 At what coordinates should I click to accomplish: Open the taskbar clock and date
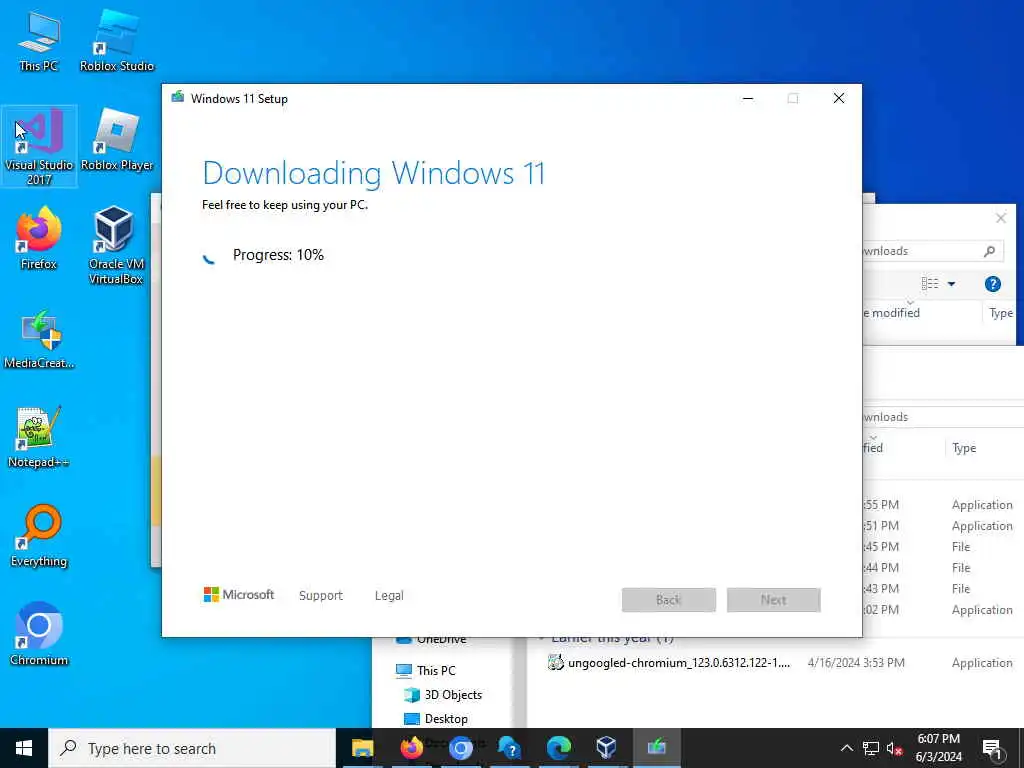(938, 748)
